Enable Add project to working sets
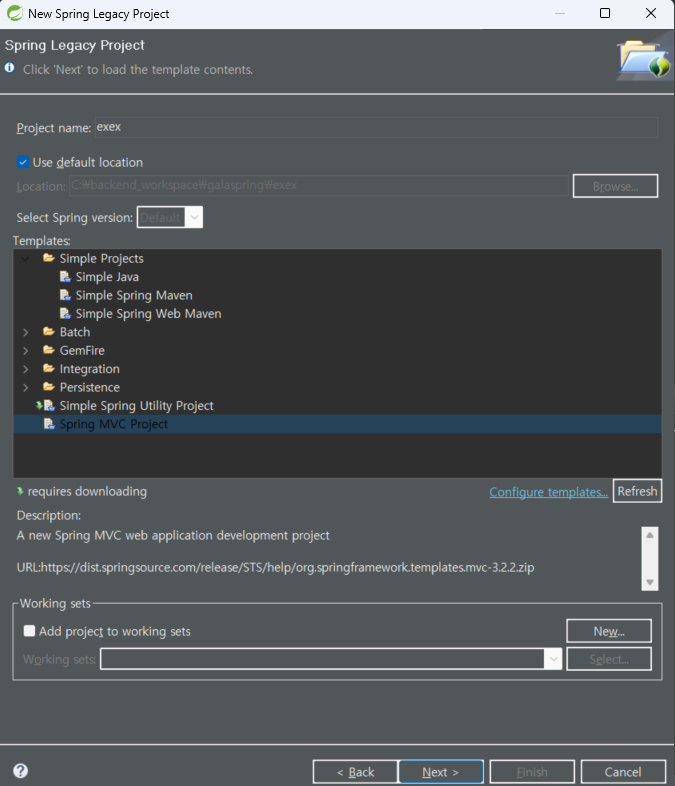 click(x=30, y=631)
